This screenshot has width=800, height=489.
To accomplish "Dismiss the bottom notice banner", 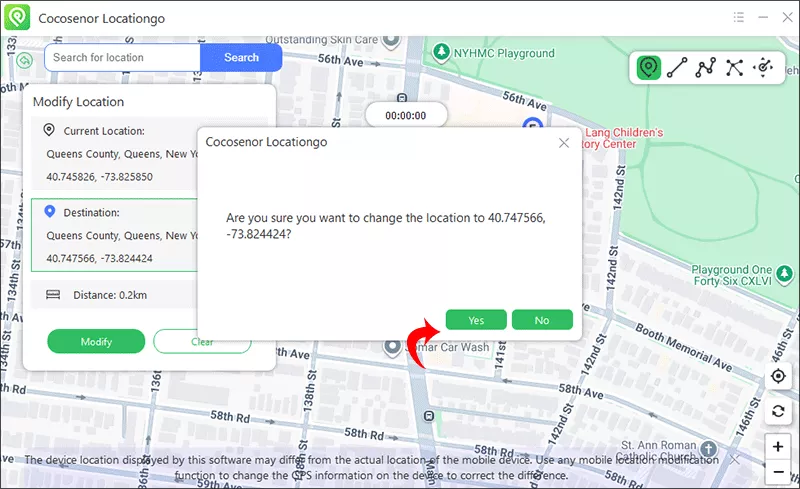I will point(735,460).
